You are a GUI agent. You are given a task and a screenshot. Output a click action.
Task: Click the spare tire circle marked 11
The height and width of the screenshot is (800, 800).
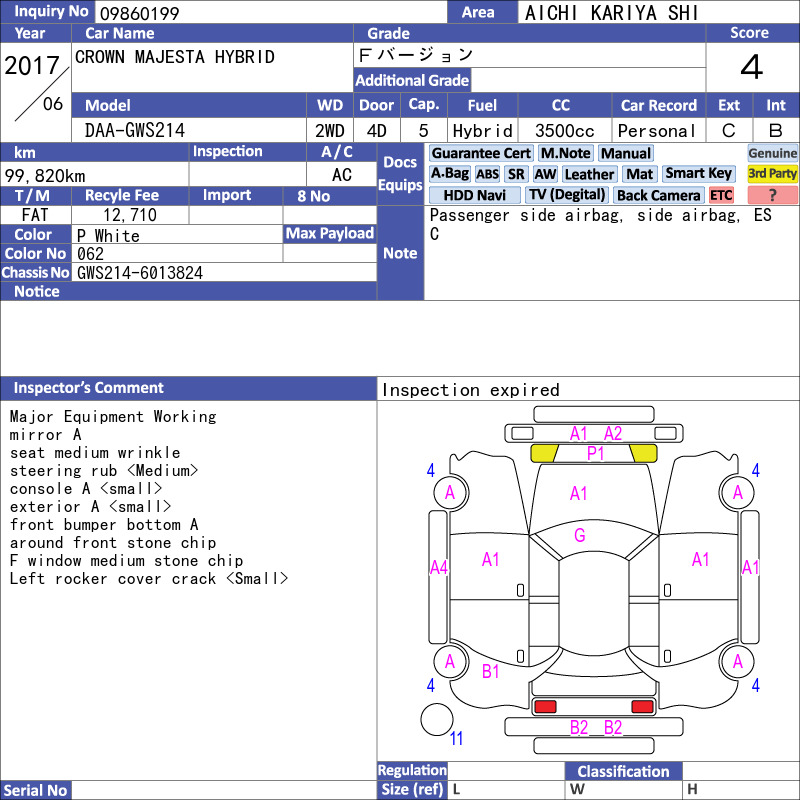437,719
